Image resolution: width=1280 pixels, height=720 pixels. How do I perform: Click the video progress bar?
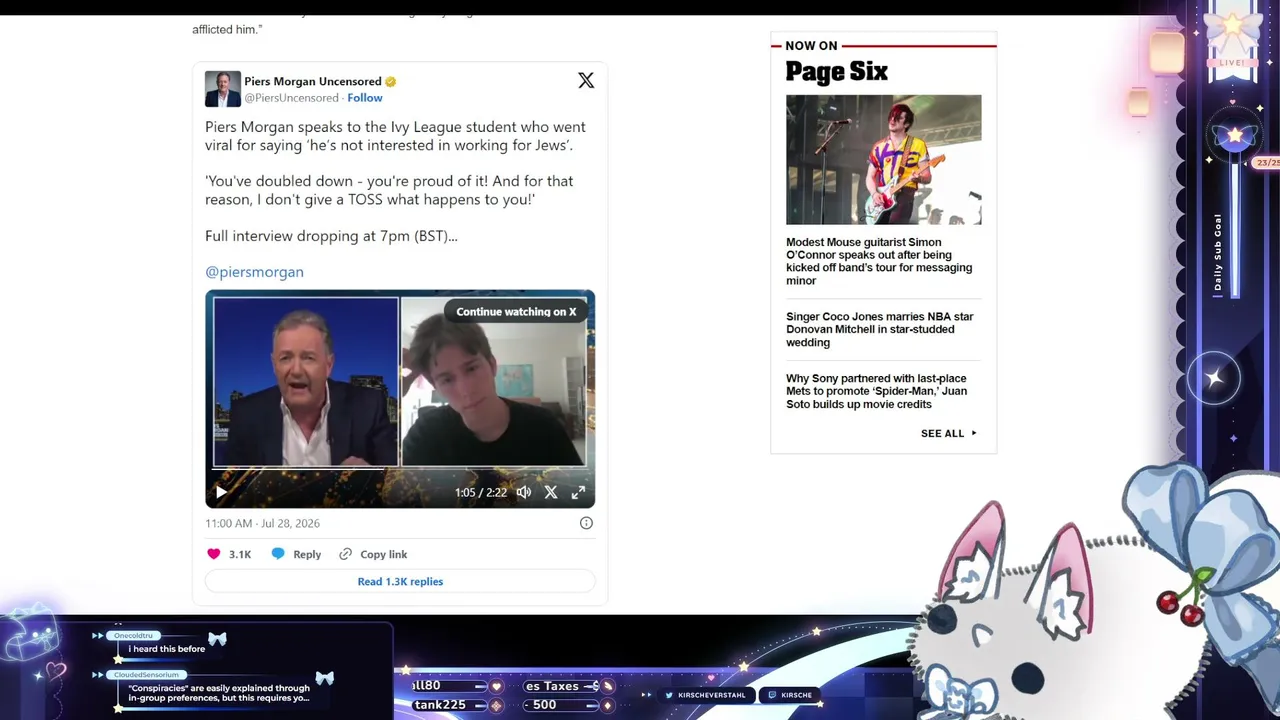tap(400, 469)
